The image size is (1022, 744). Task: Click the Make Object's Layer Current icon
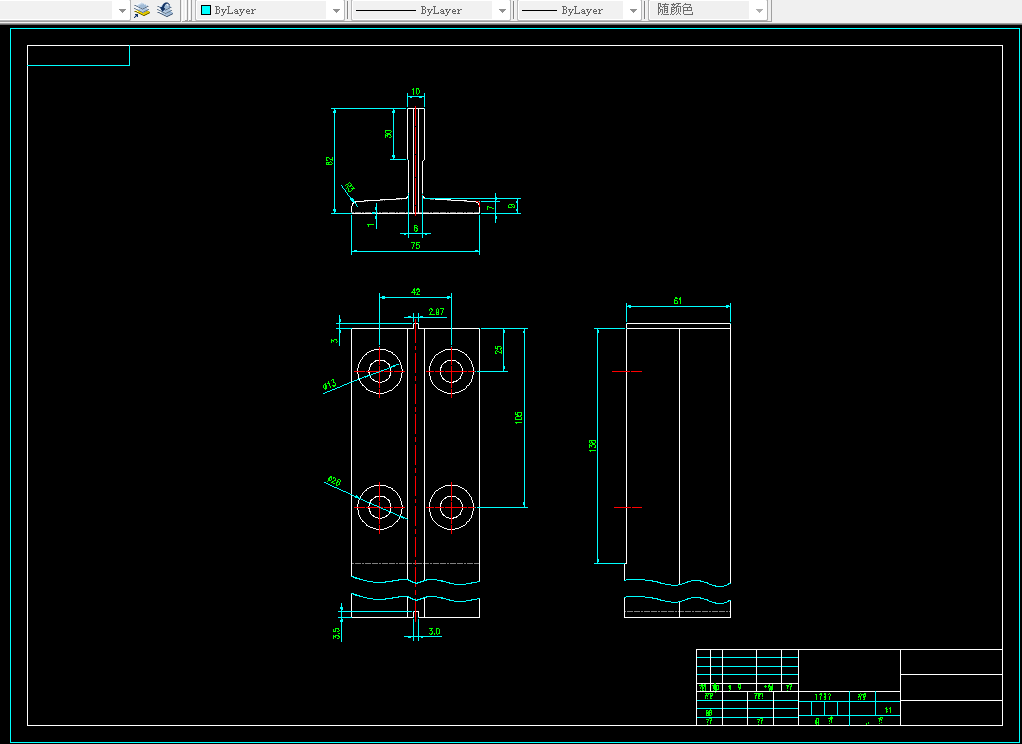point(142,10)
